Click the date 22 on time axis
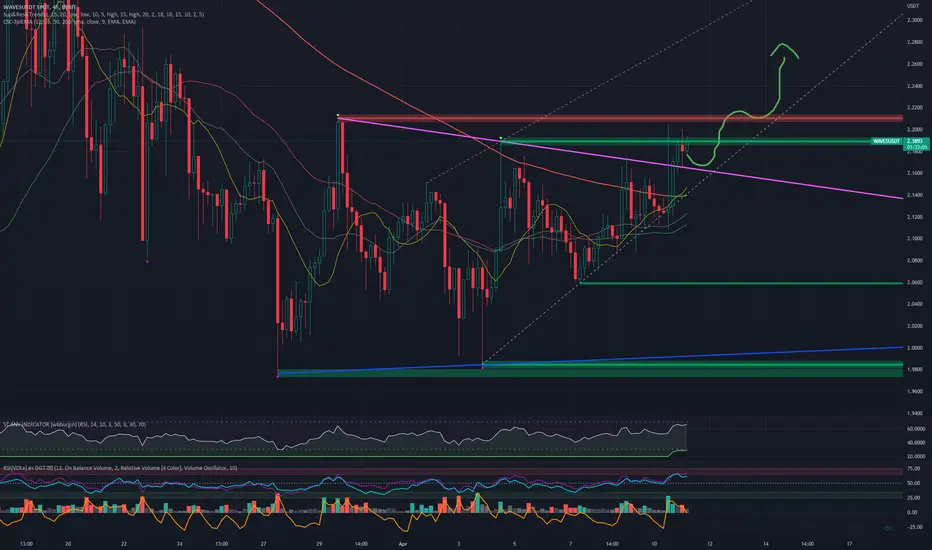Image resolution: width=932 pixels, height=550 pixels. [x=124, y=543]
